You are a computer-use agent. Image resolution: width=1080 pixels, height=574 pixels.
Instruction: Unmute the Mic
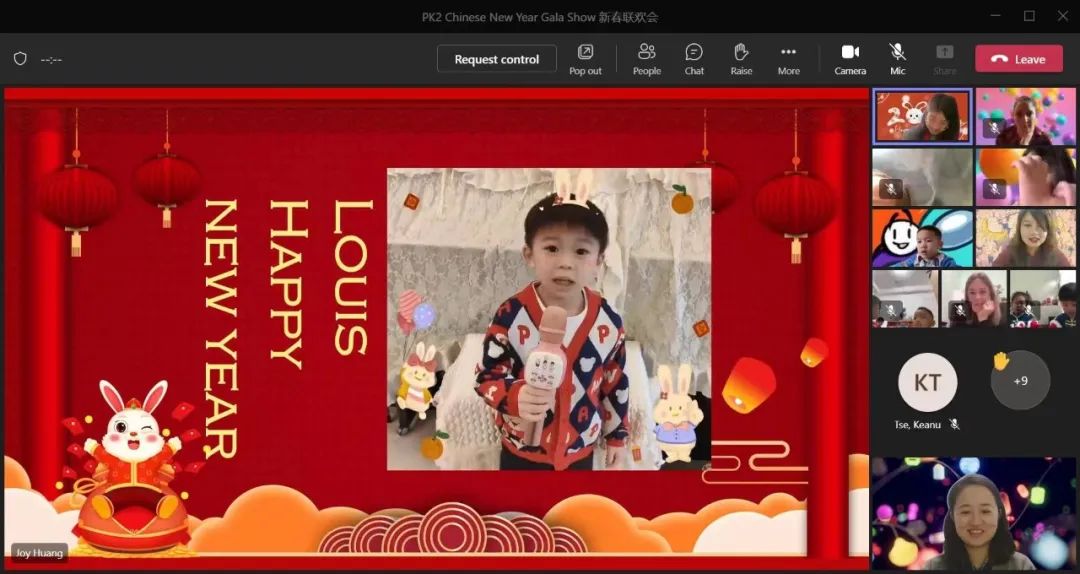click(897, 59)
